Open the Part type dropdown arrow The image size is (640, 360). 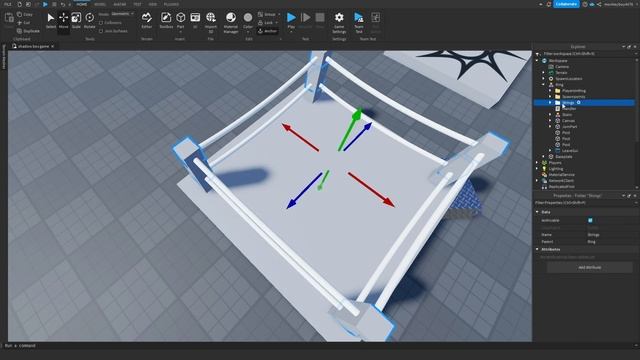180,31
